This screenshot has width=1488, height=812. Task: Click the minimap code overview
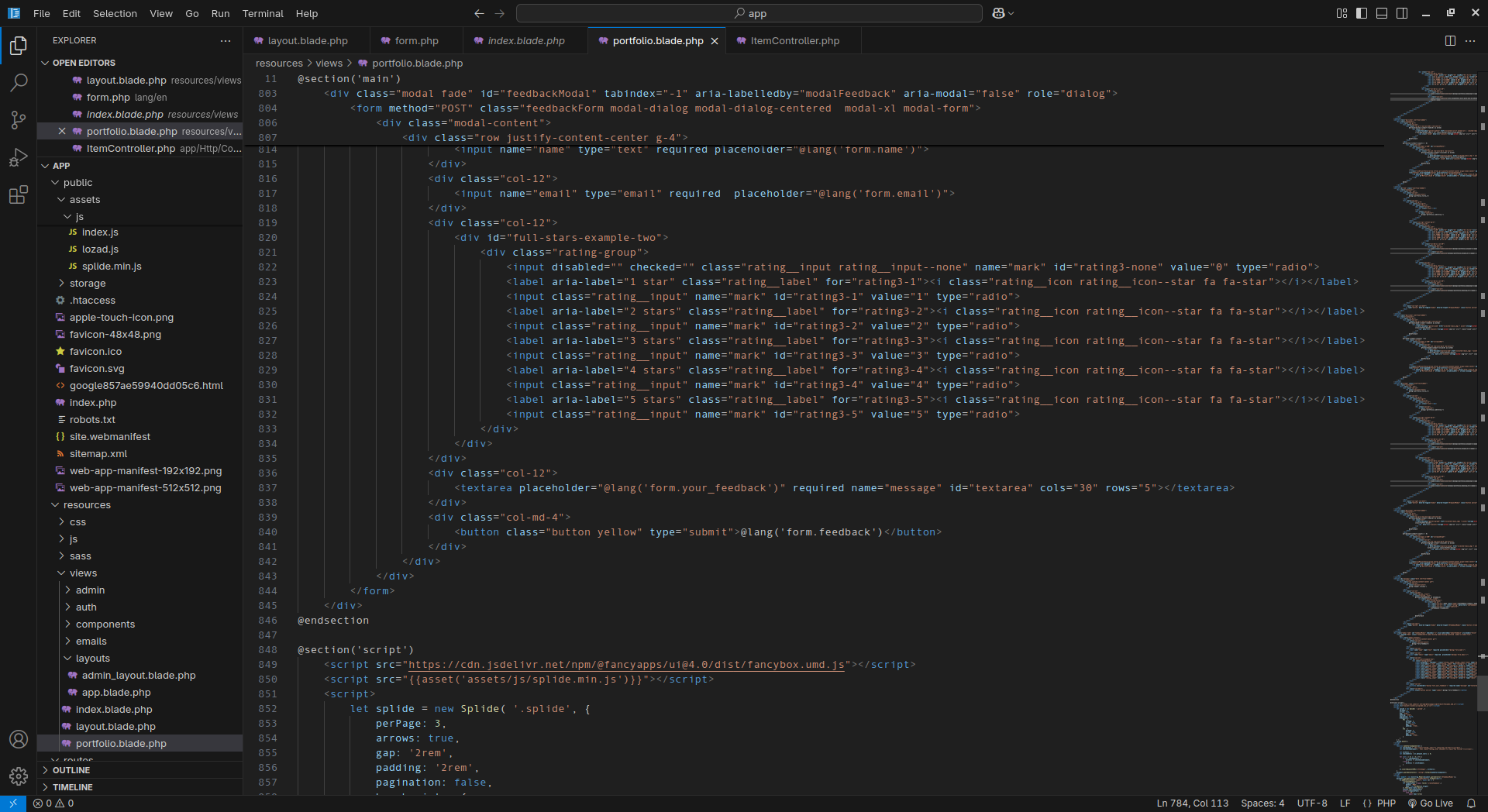(1434, 387)
